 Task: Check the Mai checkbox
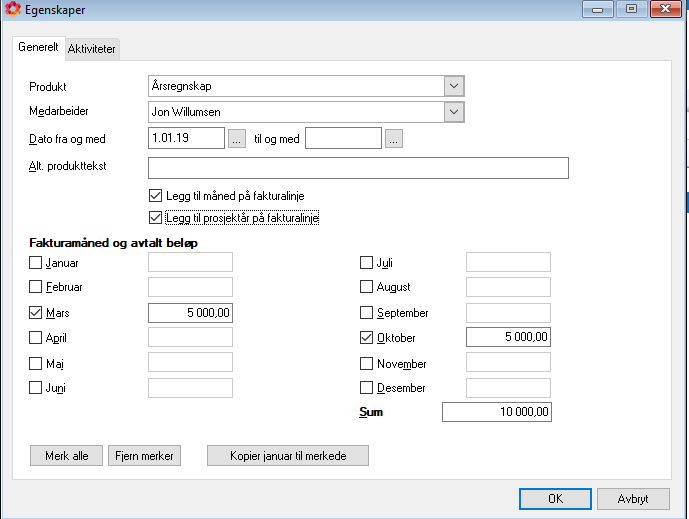point(35,363)
